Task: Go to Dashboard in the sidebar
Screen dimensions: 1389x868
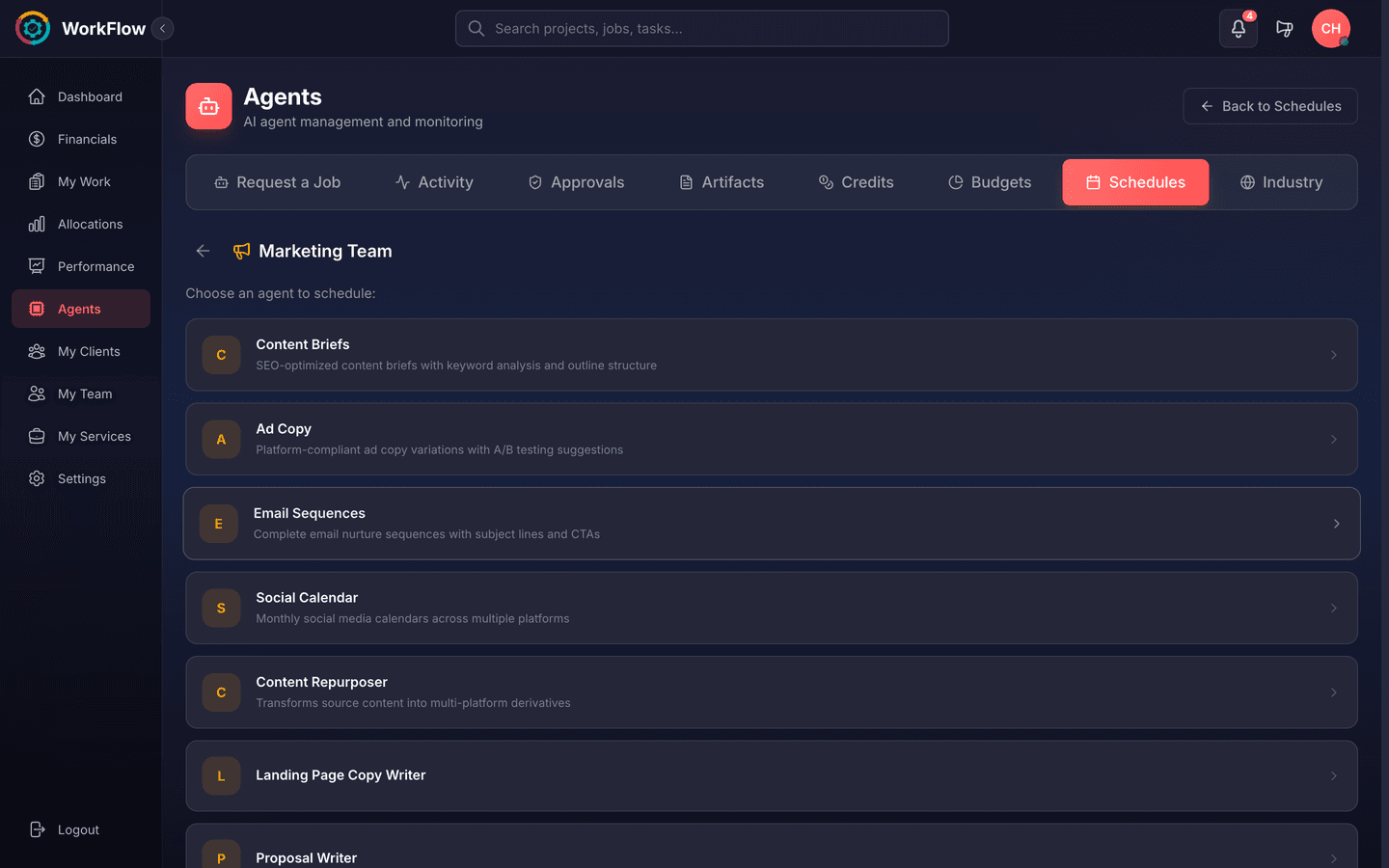Action: (81, 96)
